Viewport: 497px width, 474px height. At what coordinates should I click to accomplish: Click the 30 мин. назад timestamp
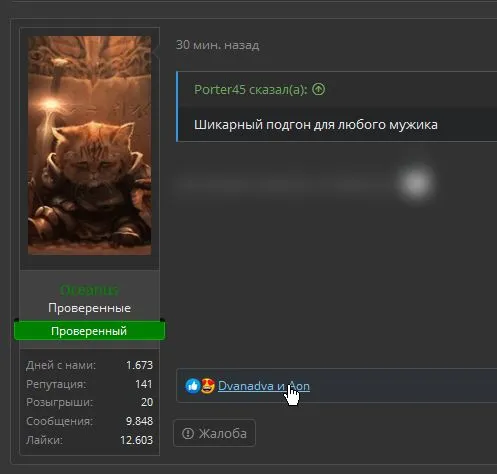pyautogui.click(x=217, y=45)
